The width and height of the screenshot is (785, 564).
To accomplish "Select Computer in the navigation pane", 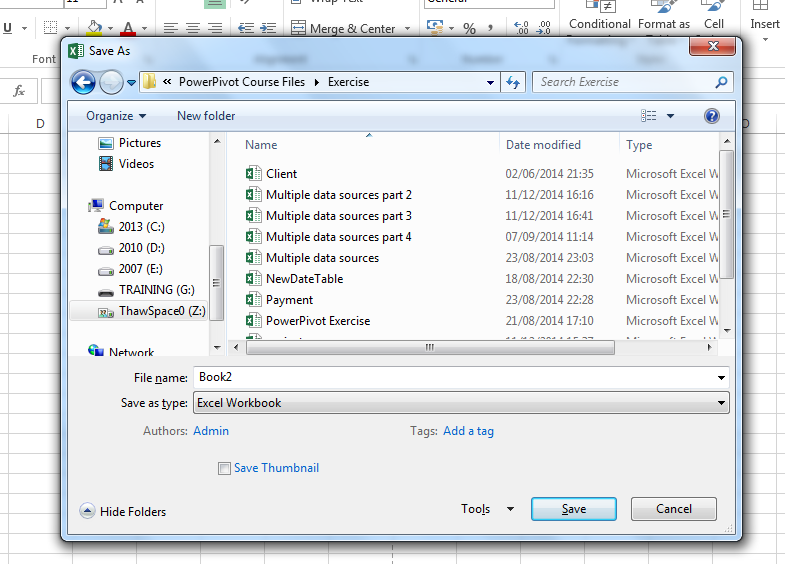I will click(x=126, y=206).
